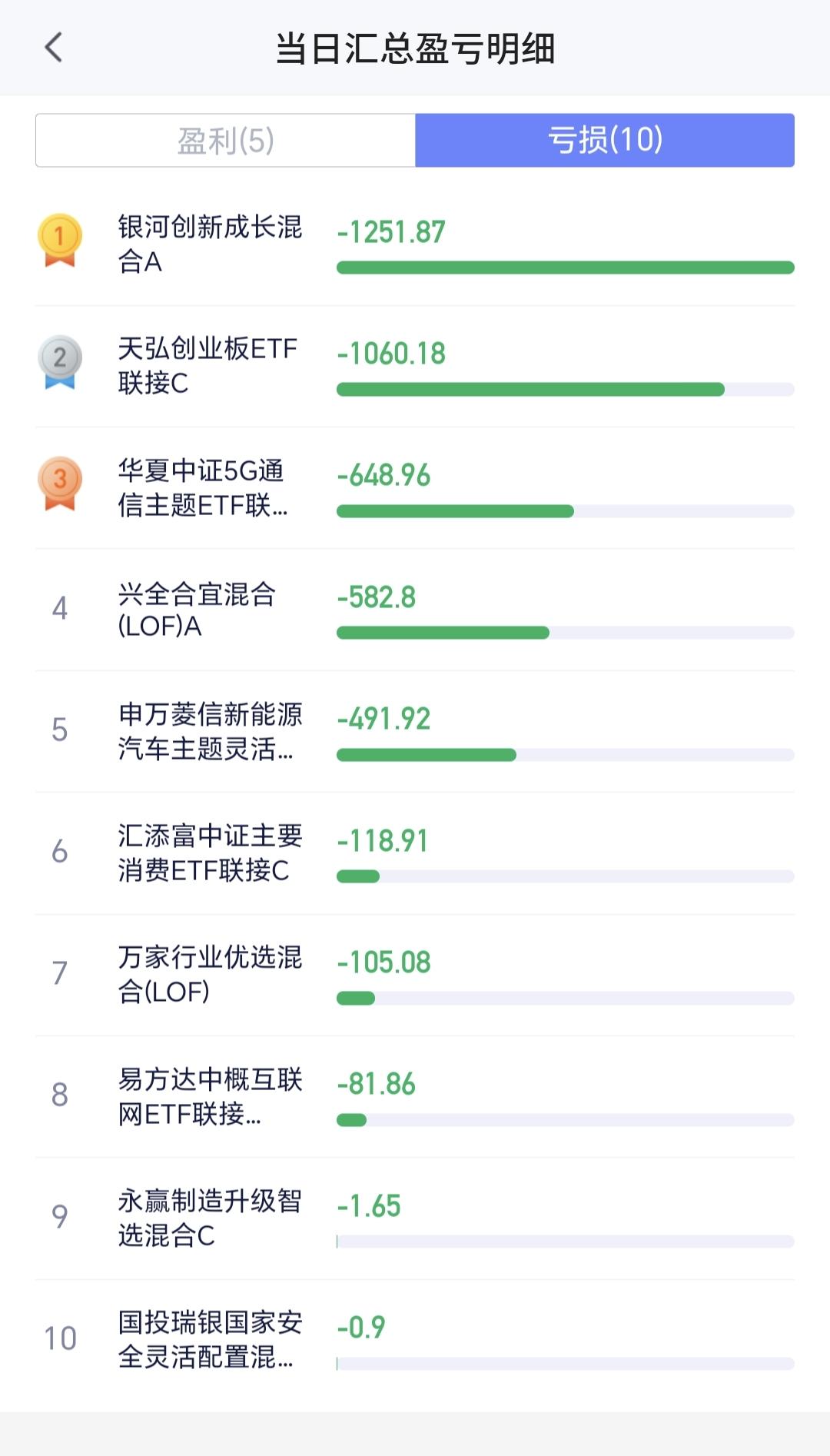
Task: Click the silver rank 2 medal icon
Action: point(60,362)
